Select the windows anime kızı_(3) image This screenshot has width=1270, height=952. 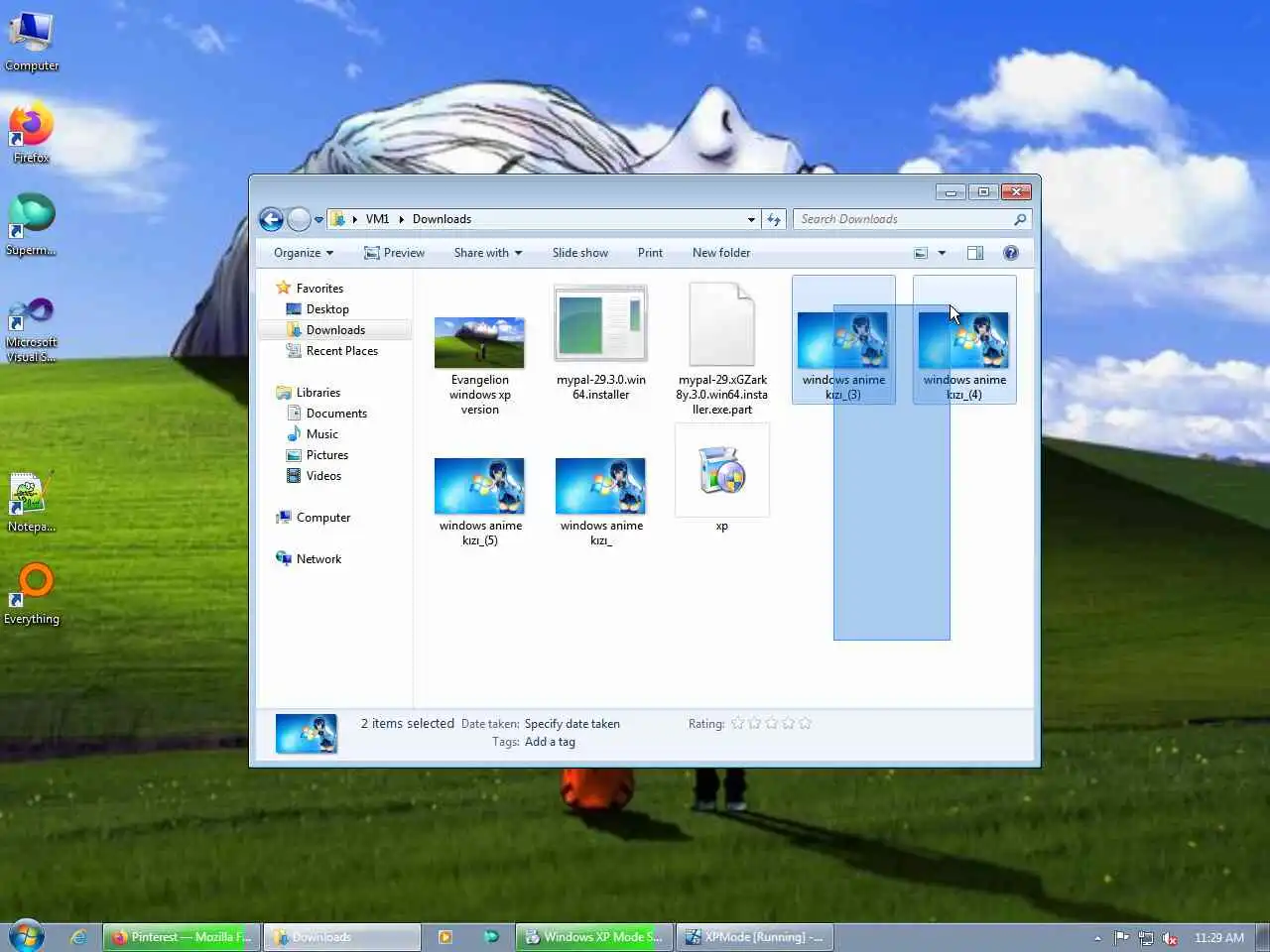click(843, 339)
